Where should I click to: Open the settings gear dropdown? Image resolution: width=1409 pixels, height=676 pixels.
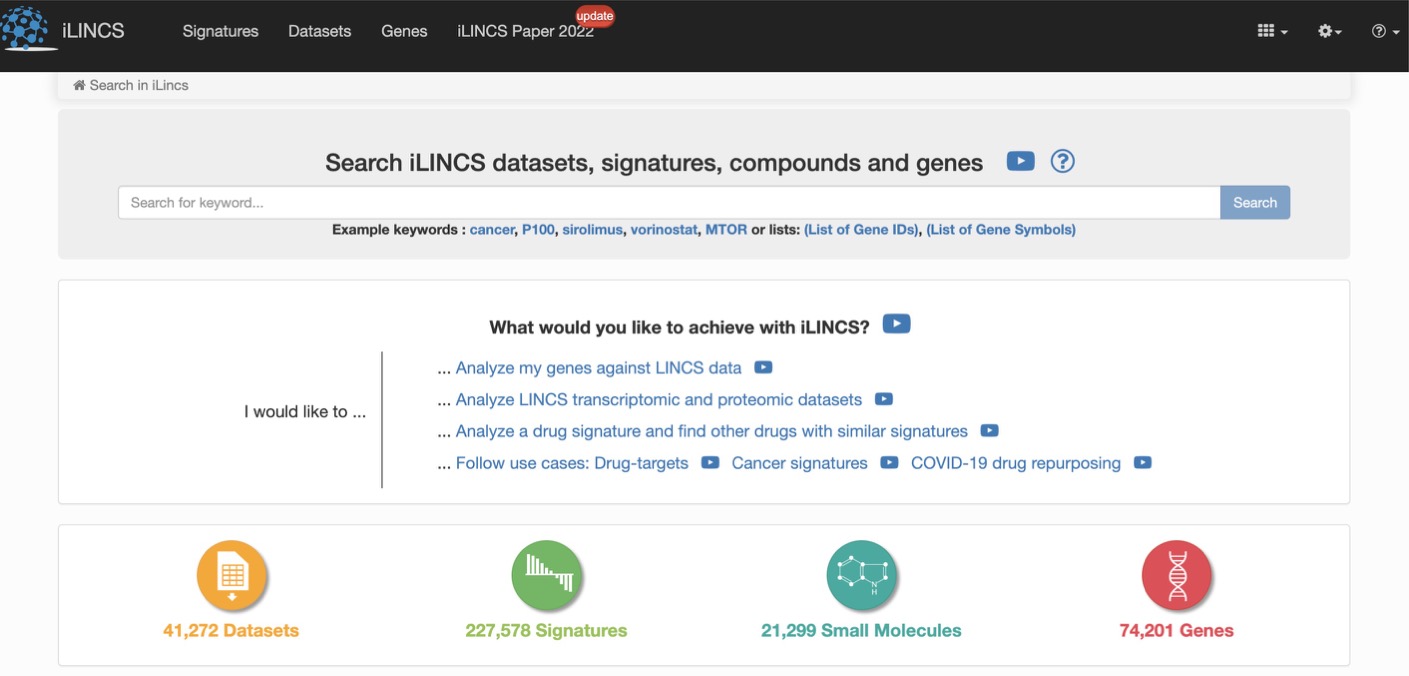pos(1329,31)
